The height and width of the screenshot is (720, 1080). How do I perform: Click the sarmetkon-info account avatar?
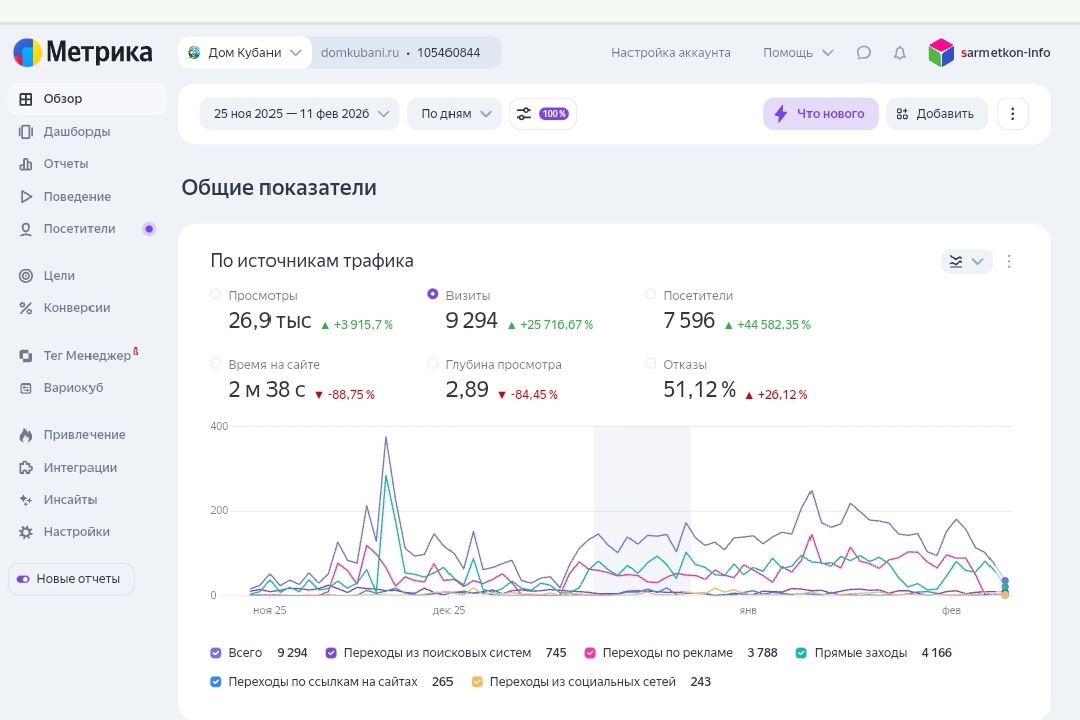point(941,53)
